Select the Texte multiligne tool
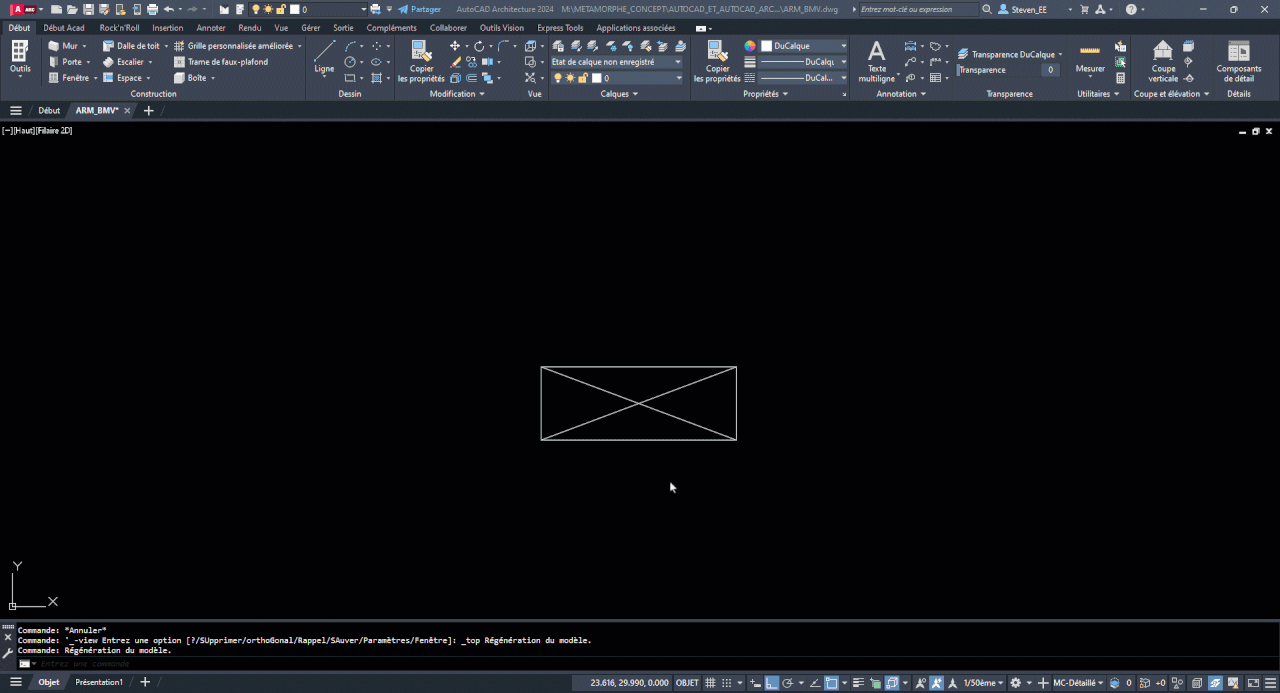Screen dimensions: 1280x693 (877, 62)
